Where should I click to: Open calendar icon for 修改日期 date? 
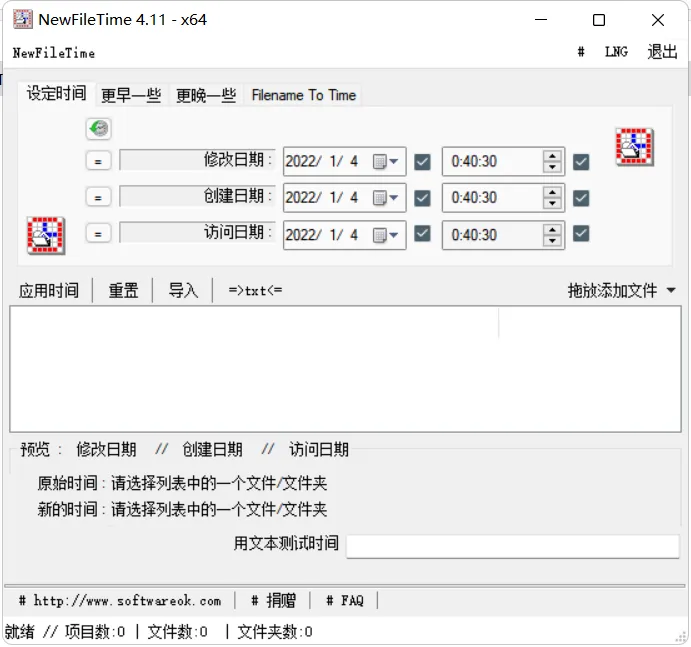(385, 162)
